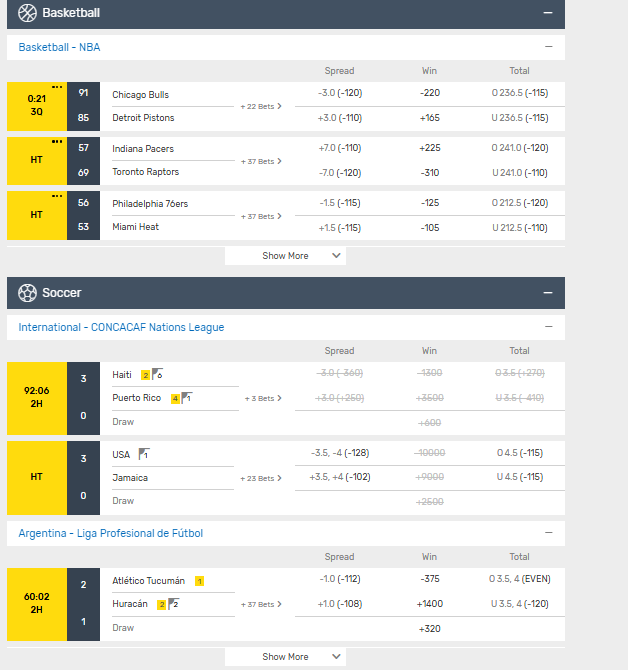Click the Haiti yellow card icon
The width and height of the screenshot is (628, 670).
(145, 375)
